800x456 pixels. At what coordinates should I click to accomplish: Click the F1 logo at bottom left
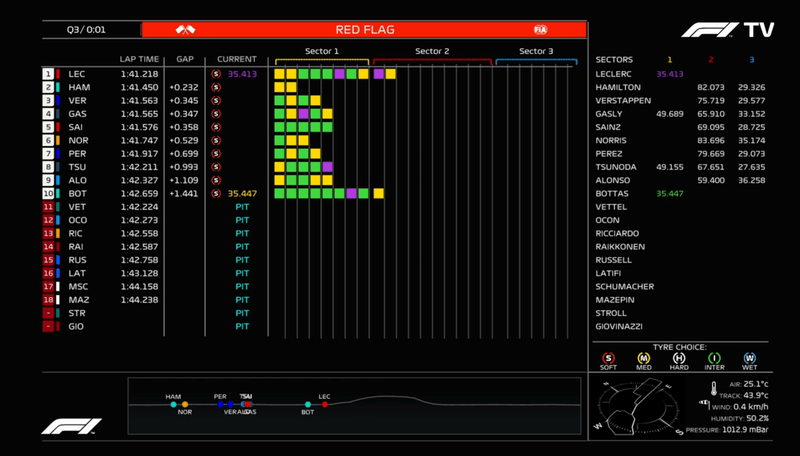71,426
